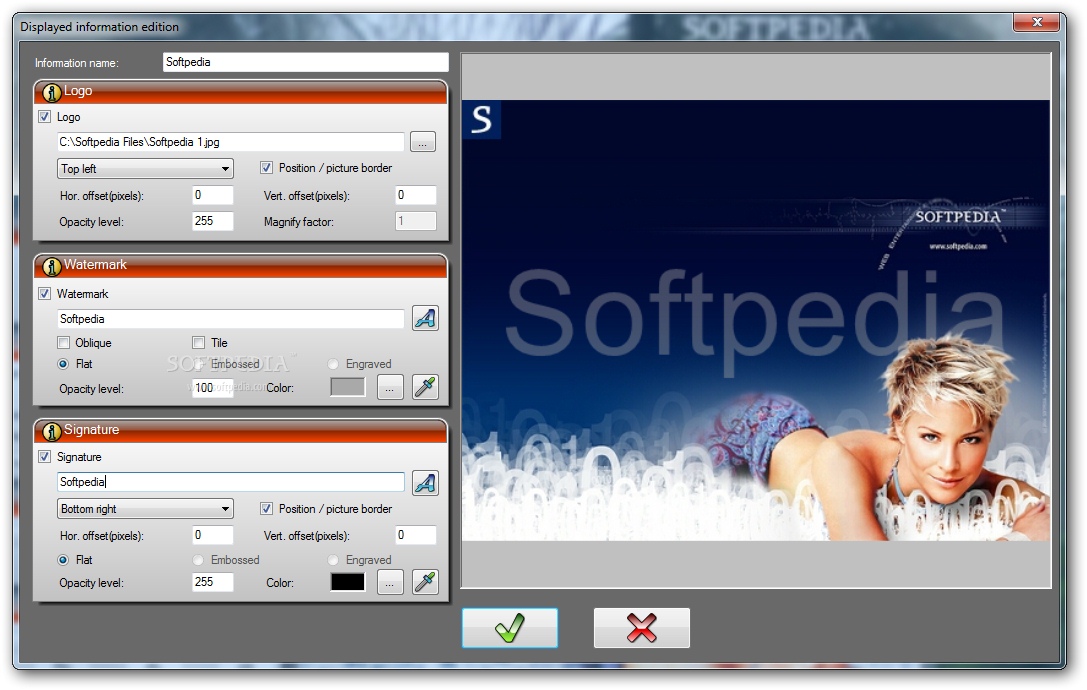Click the signature Vert. offset field
The width and height of the screenshot is (1087, 690).
[416, 535]
